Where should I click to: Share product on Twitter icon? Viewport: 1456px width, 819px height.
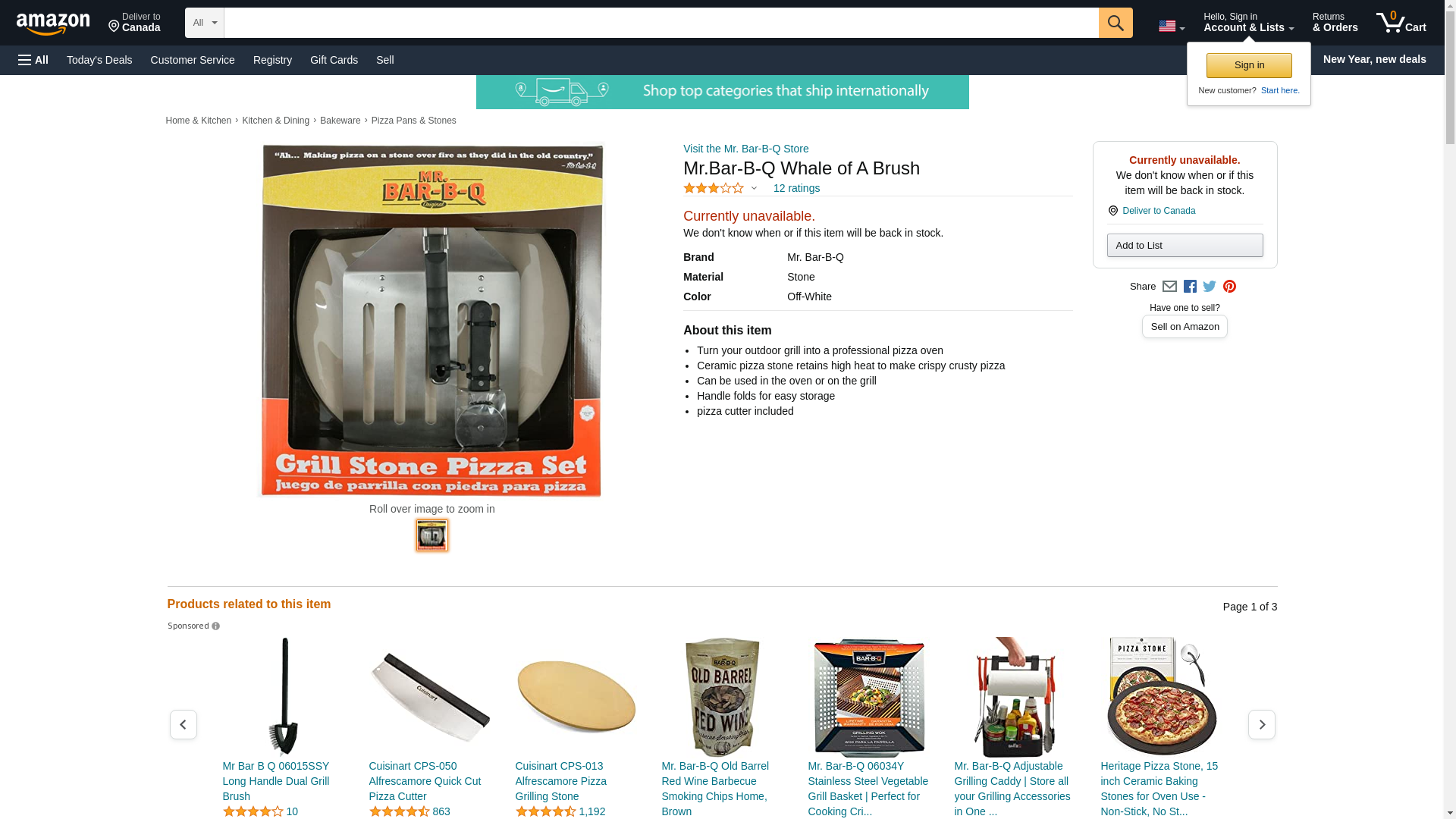[1210, 287]
